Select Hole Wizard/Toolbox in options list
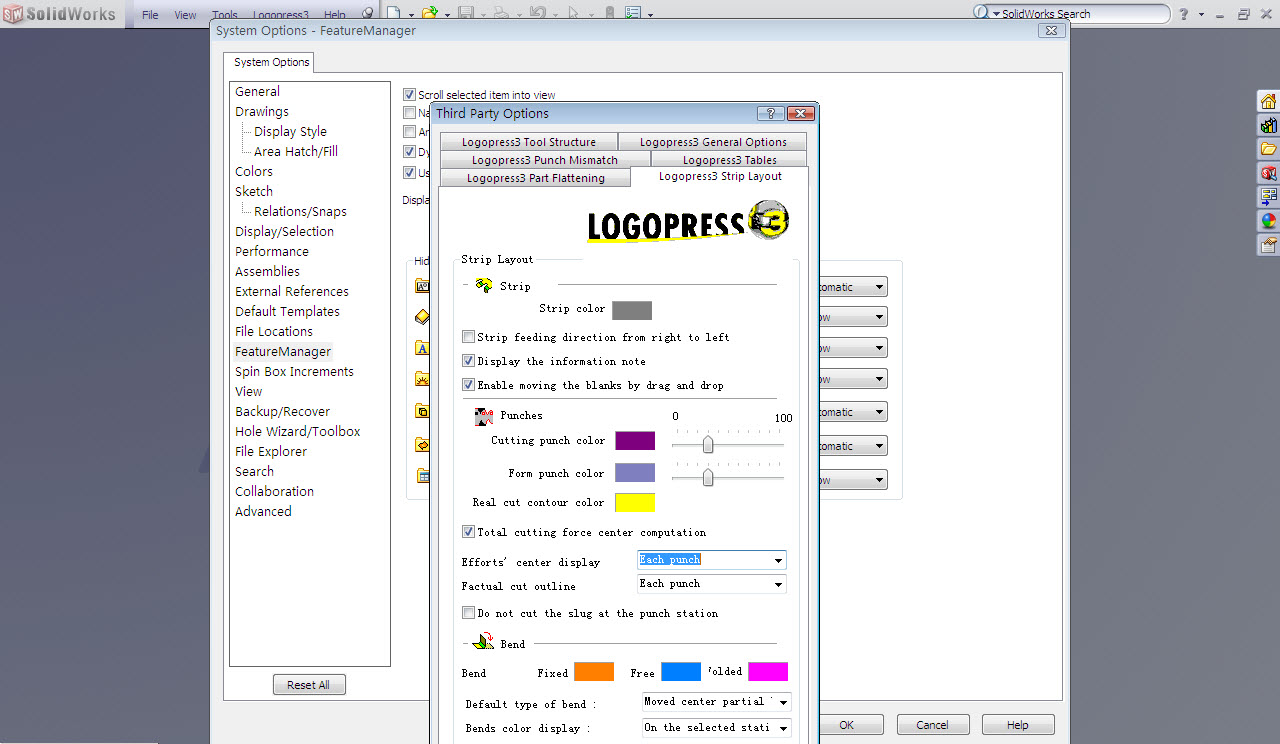This screenshot has width=1280, height=744. (x=298, y=431)
